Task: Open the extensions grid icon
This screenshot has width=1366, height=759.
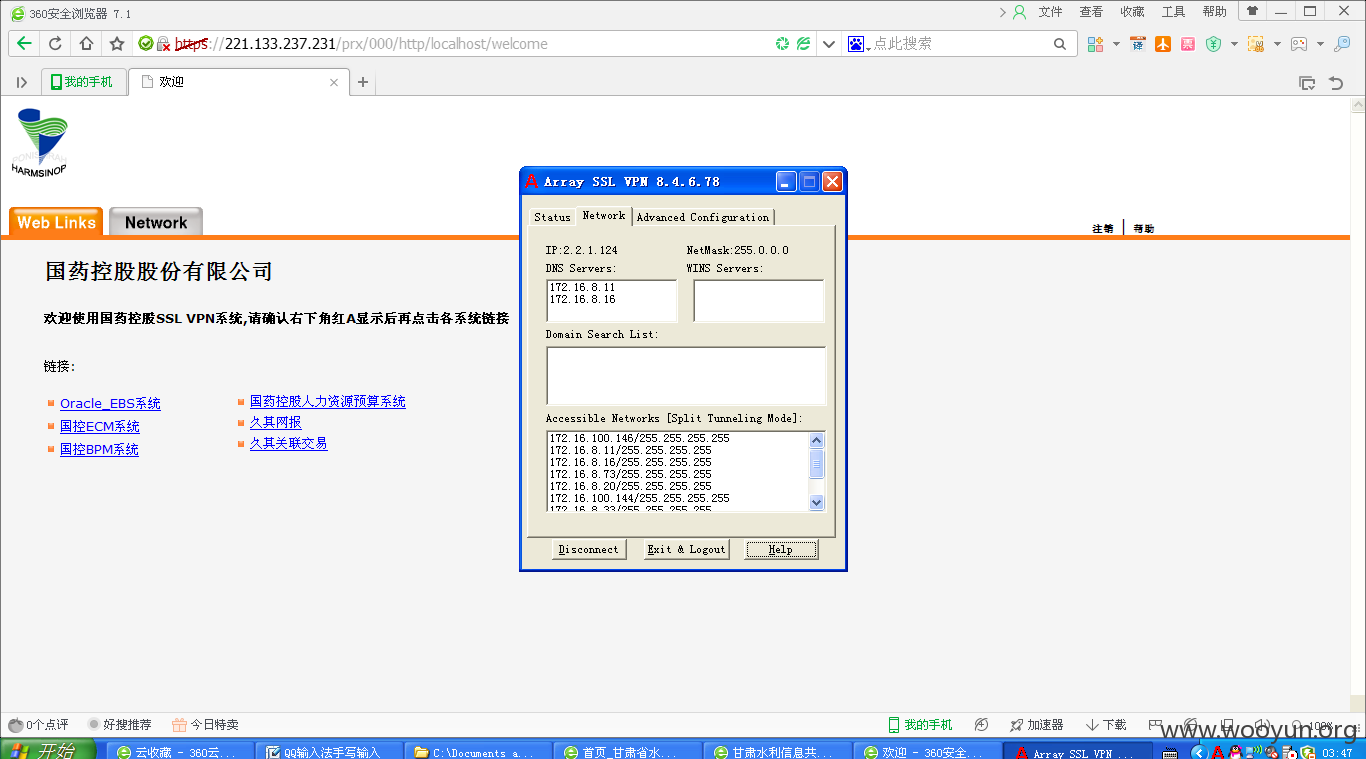Action: point(1096,44)
